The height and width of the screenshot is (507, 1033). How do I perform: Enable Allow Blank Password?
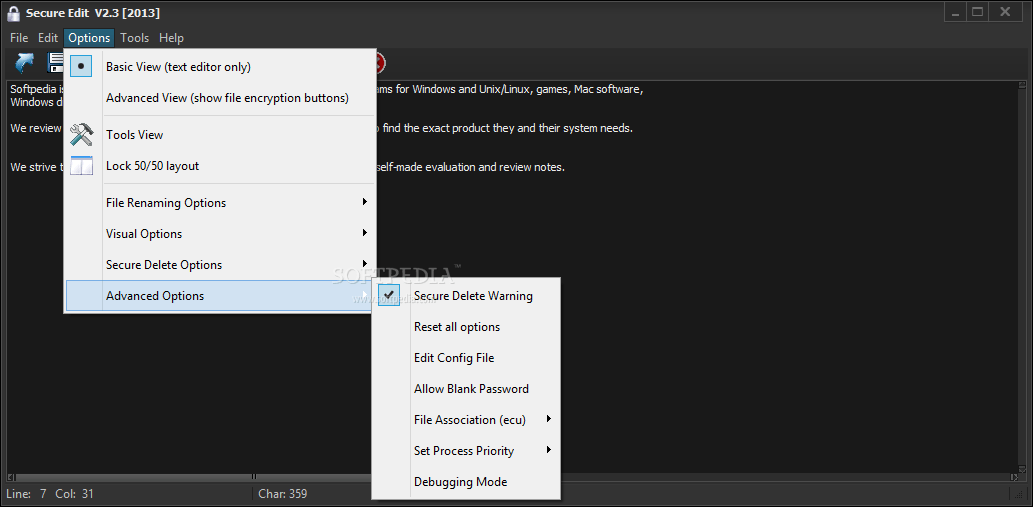click(466, 388)
